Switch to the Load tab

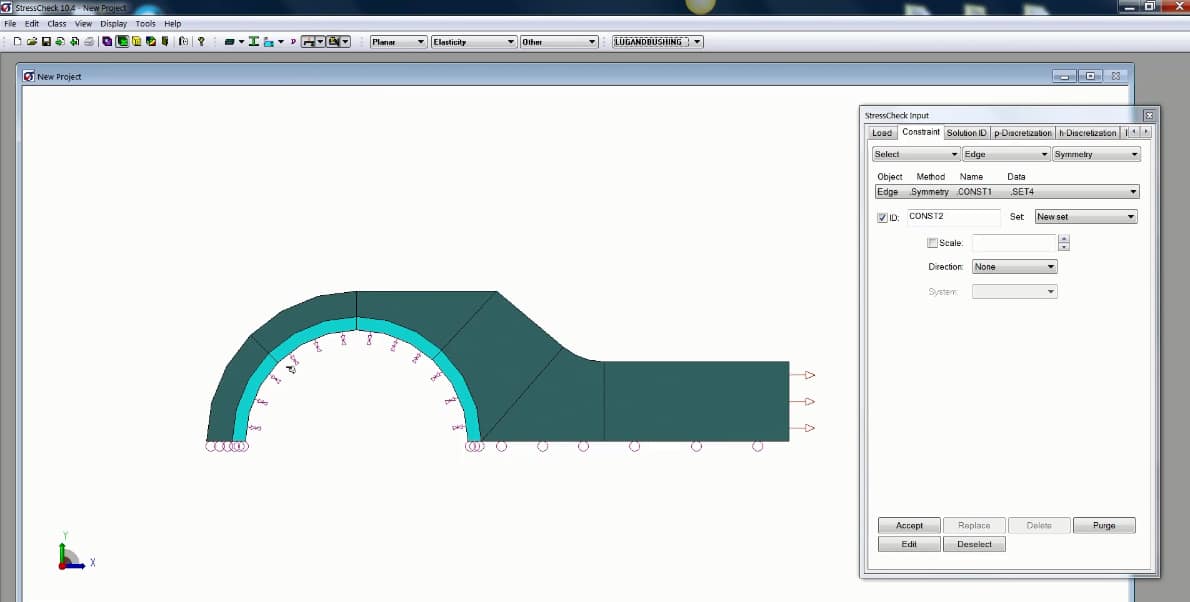coord(881,132)
